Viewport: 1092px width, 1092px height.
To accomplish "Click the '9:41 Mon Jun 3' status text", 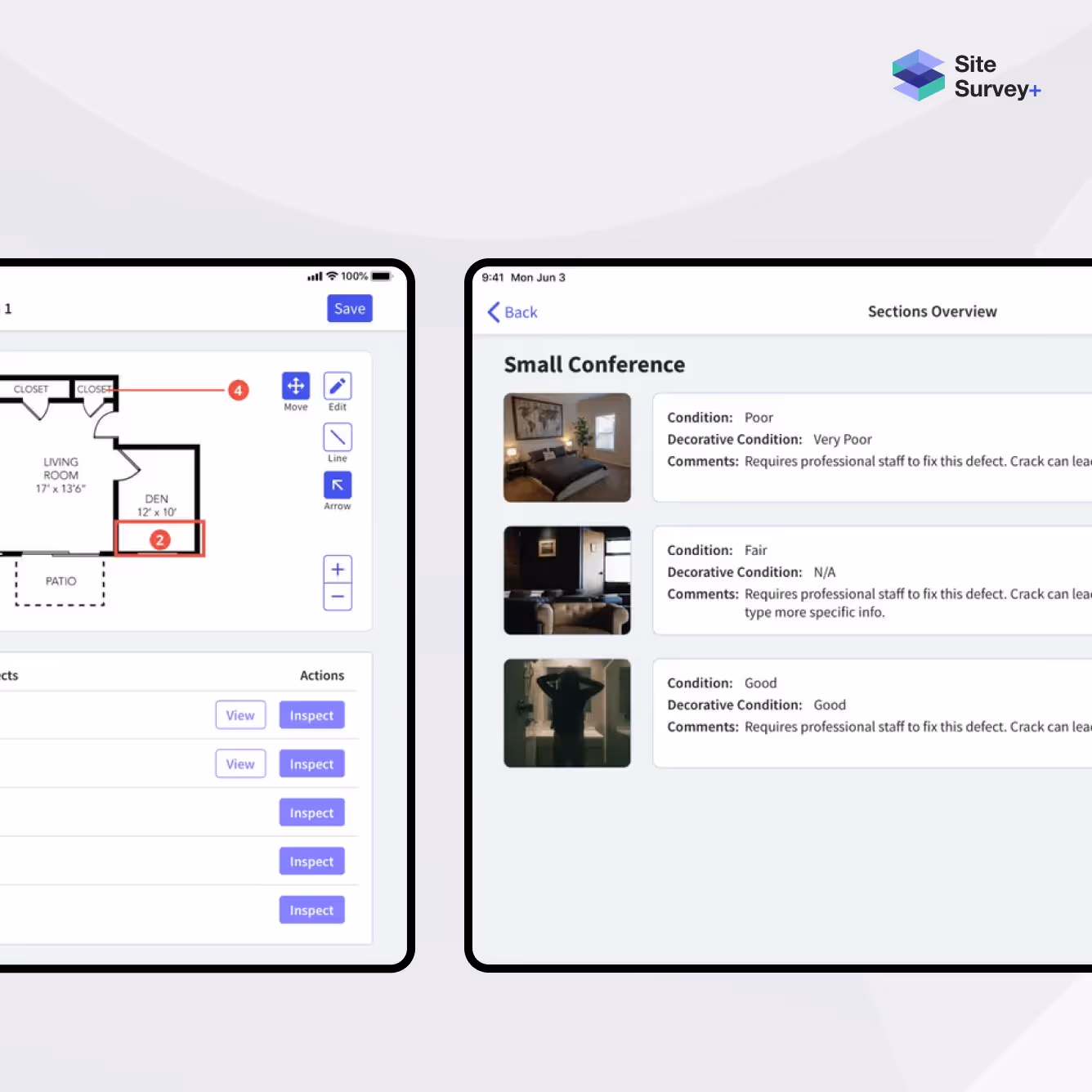I will [x=523, y=278].
